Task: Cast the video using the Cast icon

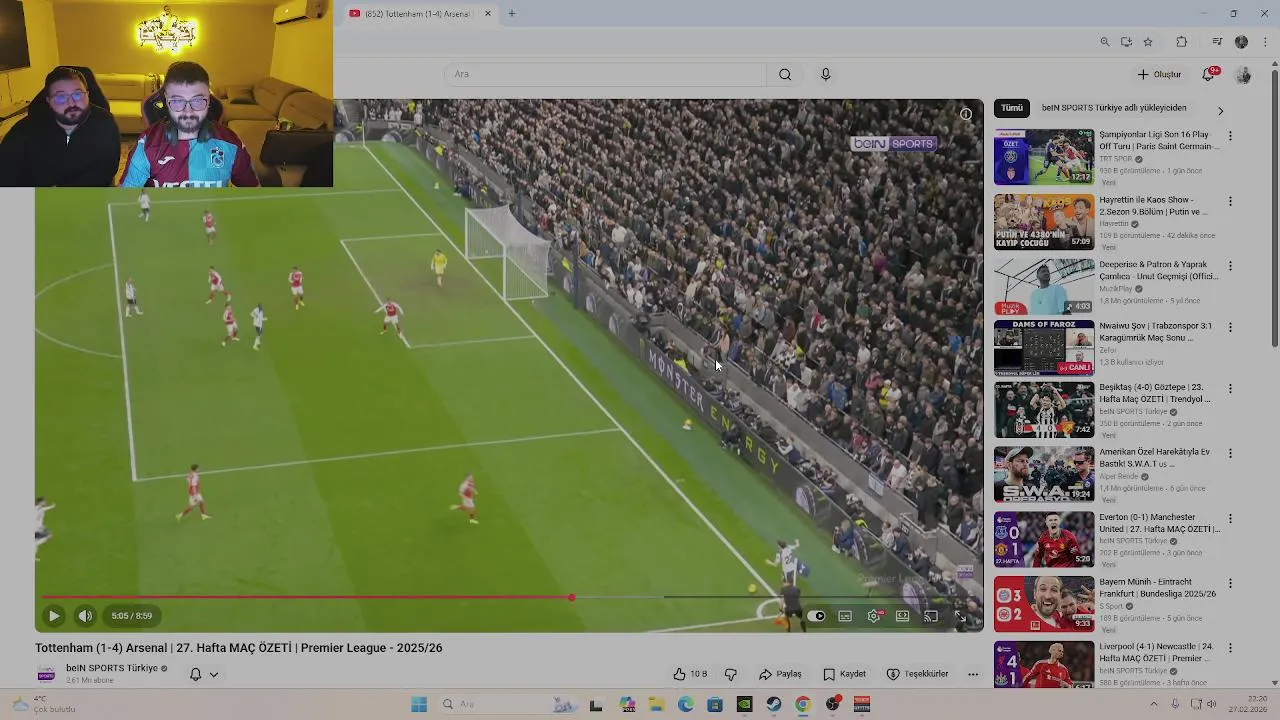Action: [931, 616]
